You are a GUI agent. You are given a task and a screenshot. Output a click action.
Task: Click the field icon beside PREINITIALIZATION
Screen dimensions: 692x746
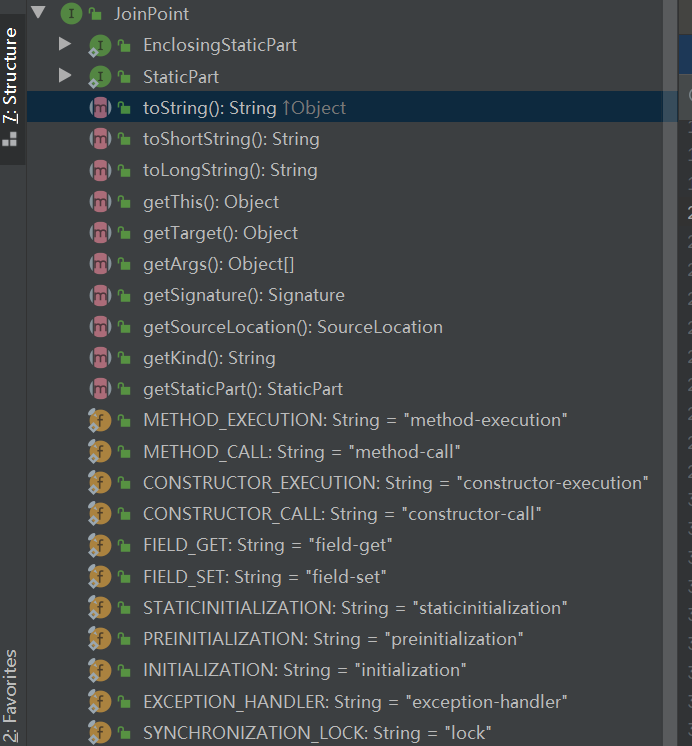coord(100,639)
